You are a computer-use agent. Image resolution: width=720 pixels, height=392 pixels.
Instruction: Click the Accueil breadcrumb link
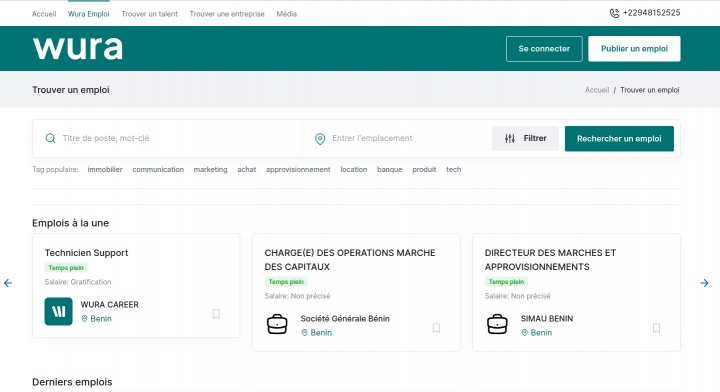click(x=597, y=90)
